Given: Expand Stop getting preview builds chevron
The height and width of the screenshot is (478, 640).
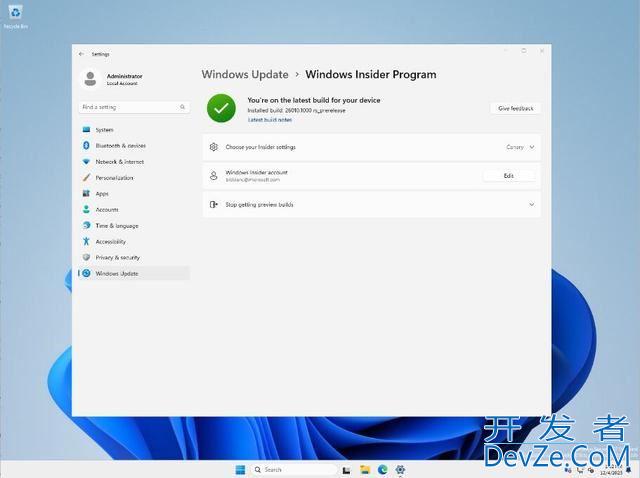Looking at the screenshot, I should coord(532,204).
